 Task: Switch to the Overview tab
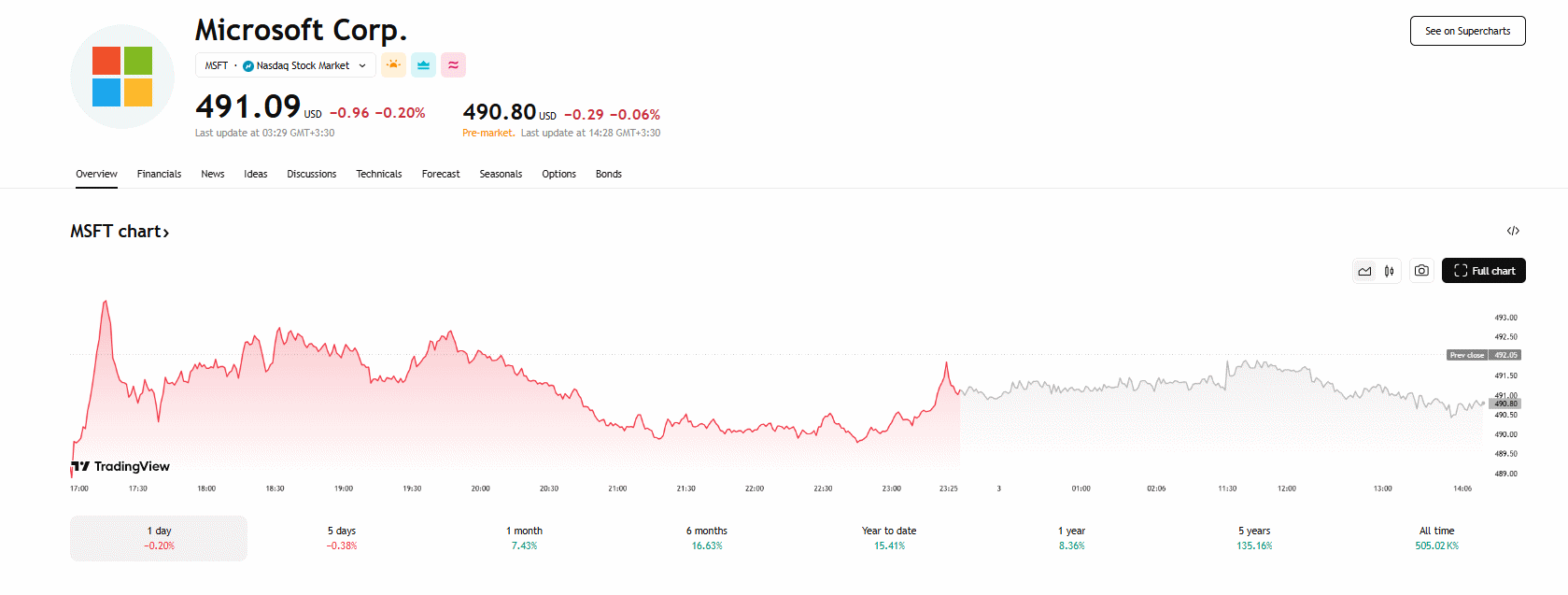pos(96,174)
